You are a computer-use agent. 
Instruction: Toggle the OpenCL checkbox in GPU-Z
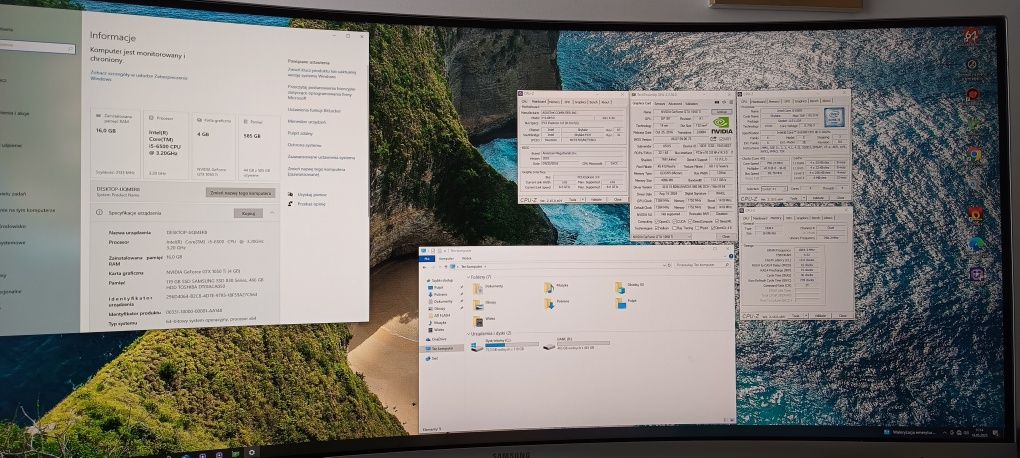(x=656, y=221)
